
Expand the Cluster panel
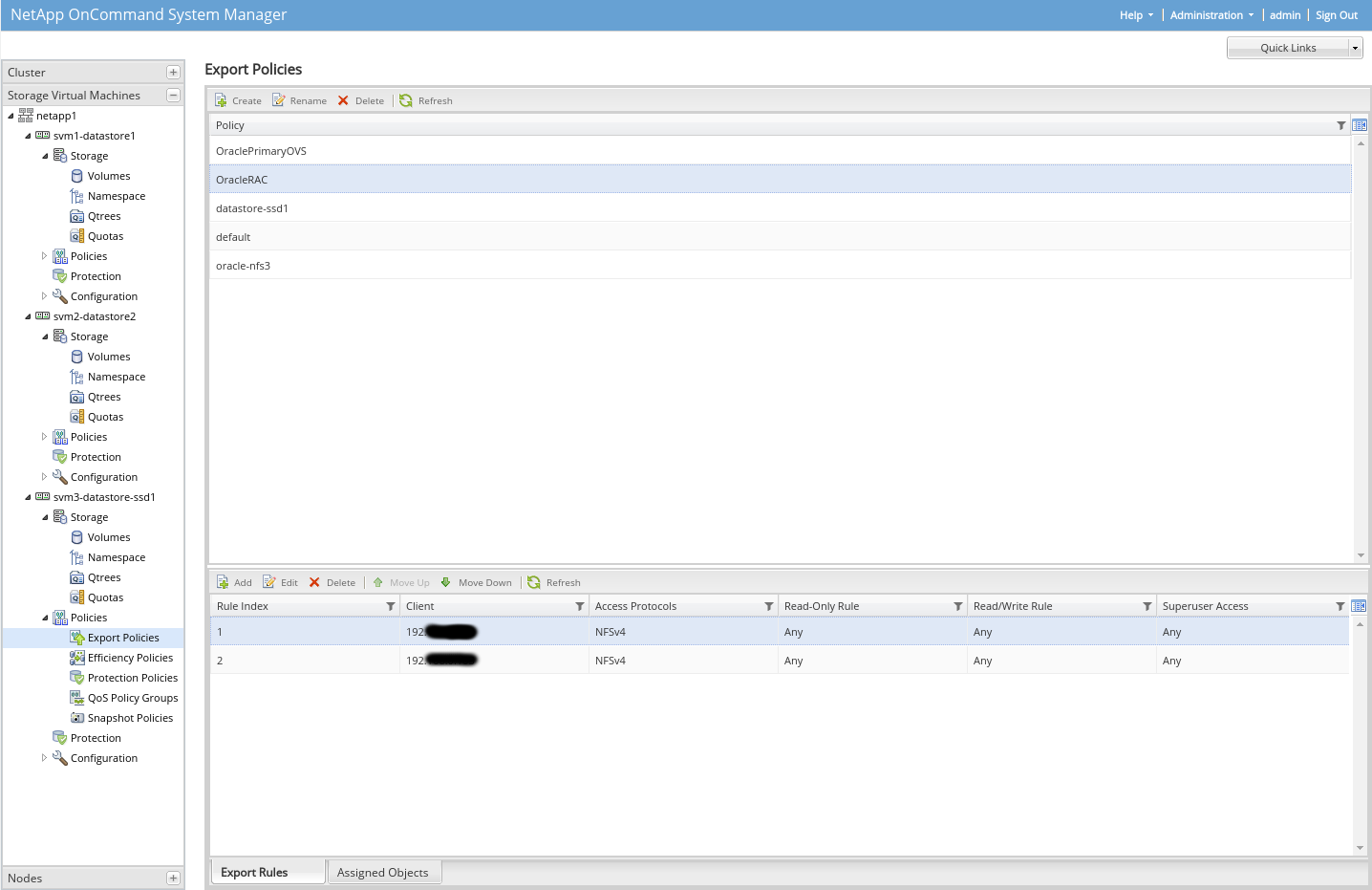coord(173,73)
